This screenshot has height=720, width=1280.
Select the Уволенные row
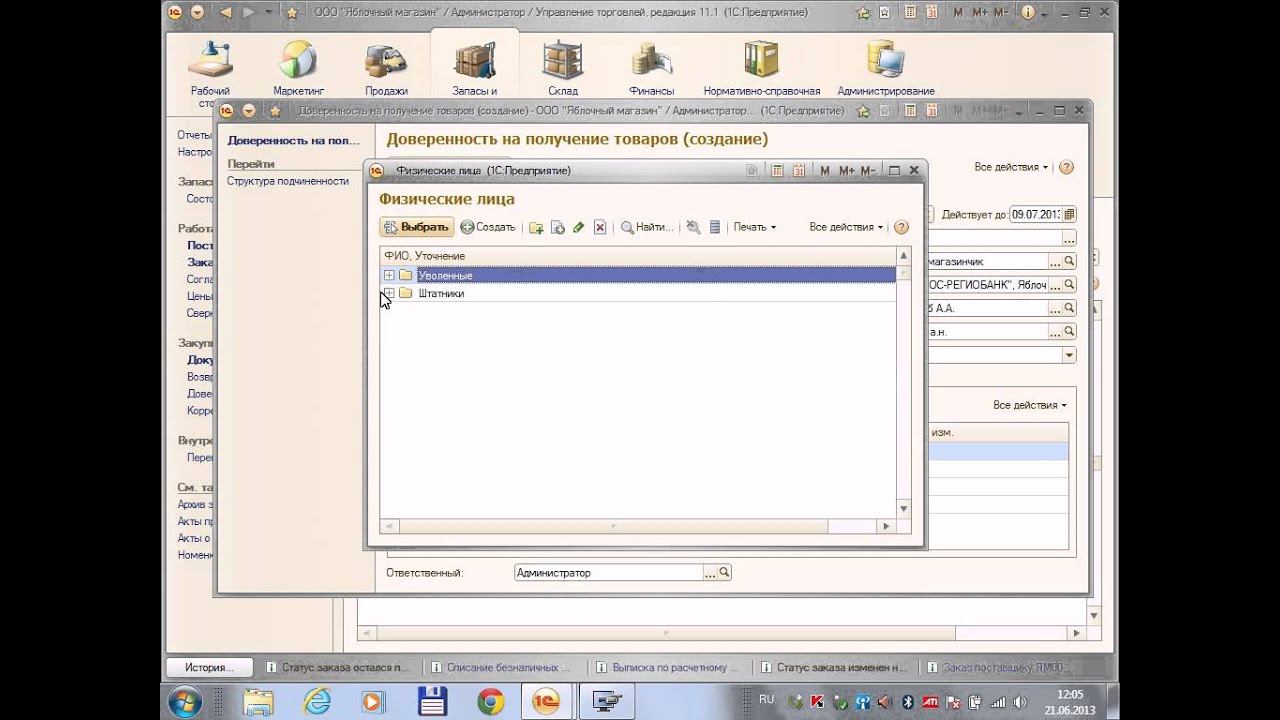coord(638,275)
